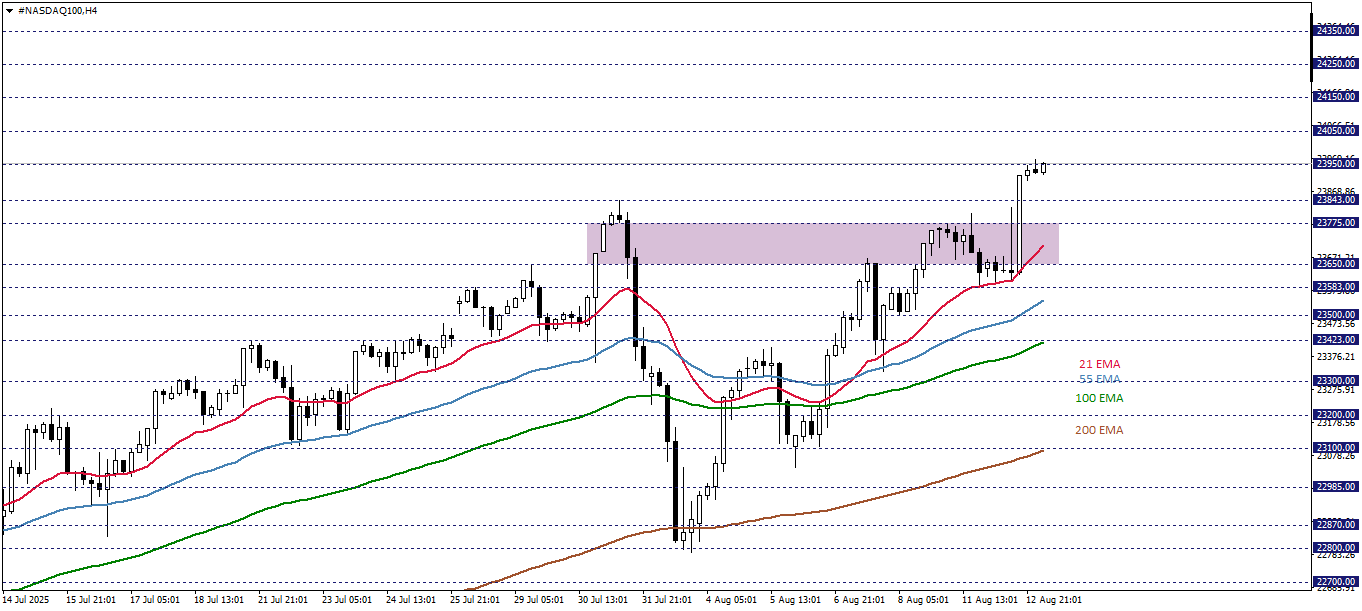Screen dimensions: 1362x611
Task: Click the 18 Jul 13:01 time label
Action: click(x=218, y=600)
